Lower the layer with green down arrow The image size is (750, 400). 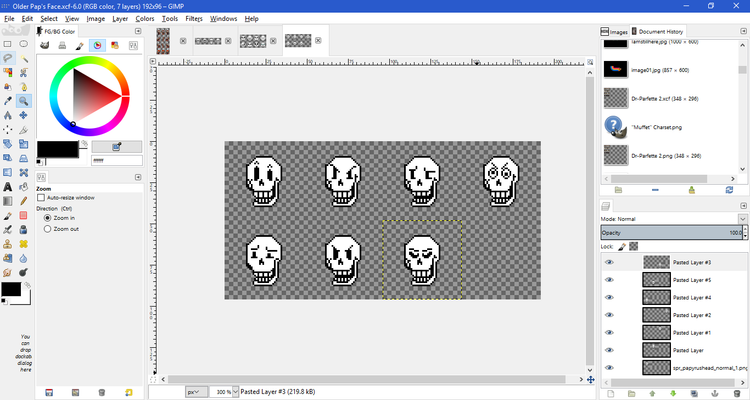click(x=673, y=394)
